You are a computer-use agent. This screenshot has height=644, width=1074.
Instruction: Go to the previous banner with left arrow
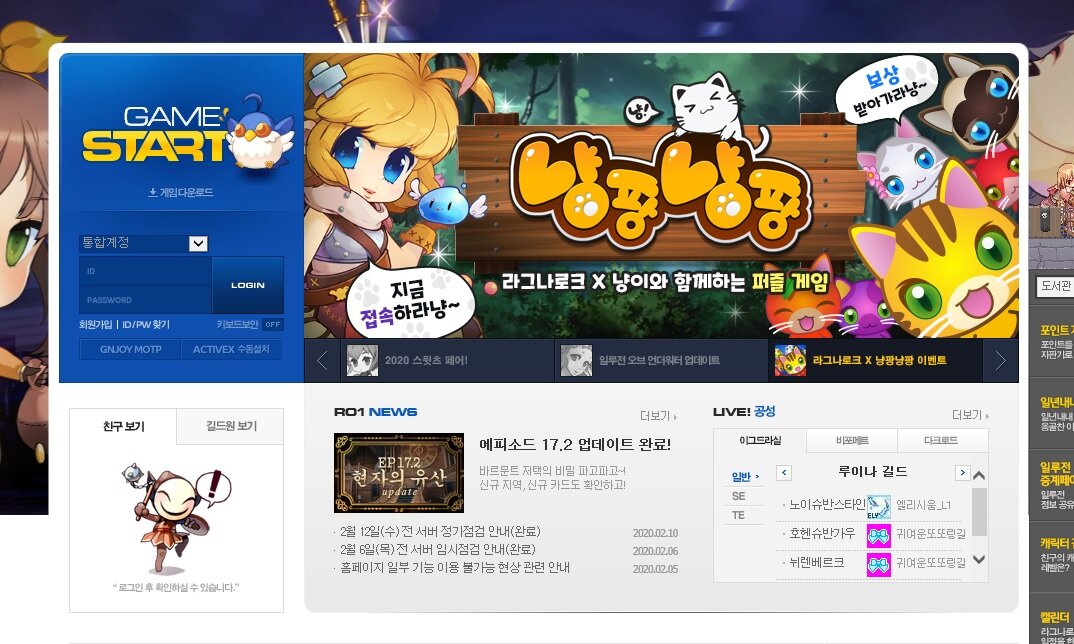click(x=321, y=361)
